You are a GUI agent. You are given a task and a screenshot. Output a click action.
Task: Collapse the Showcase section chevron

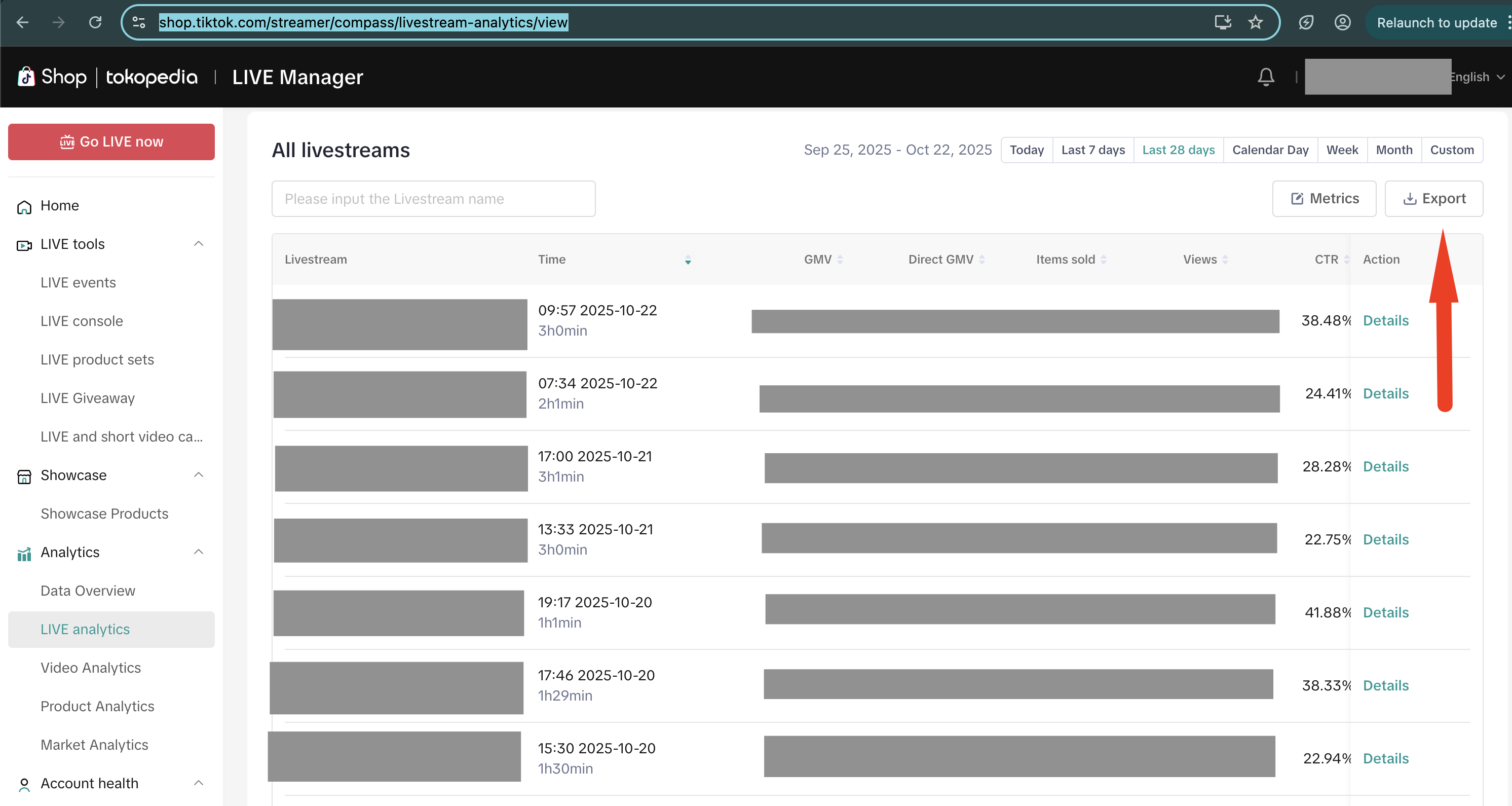coord(199,474)
